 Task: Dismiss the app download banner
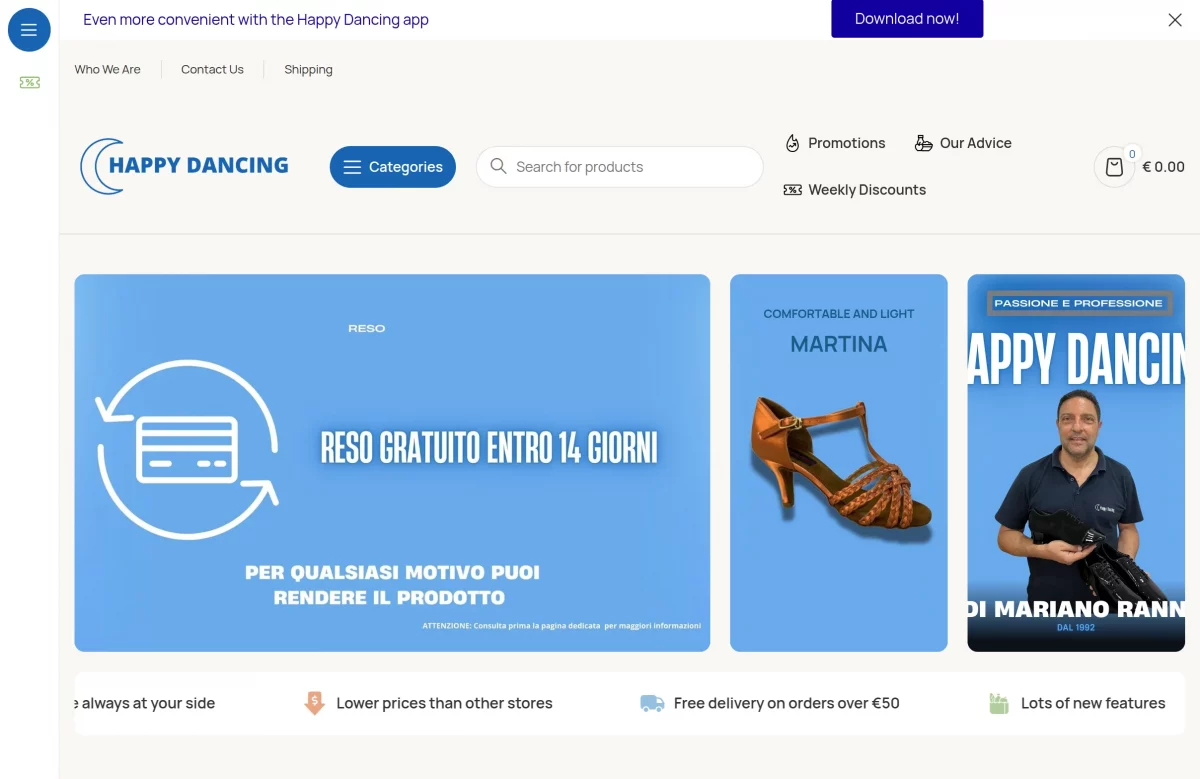[1175, 19]
